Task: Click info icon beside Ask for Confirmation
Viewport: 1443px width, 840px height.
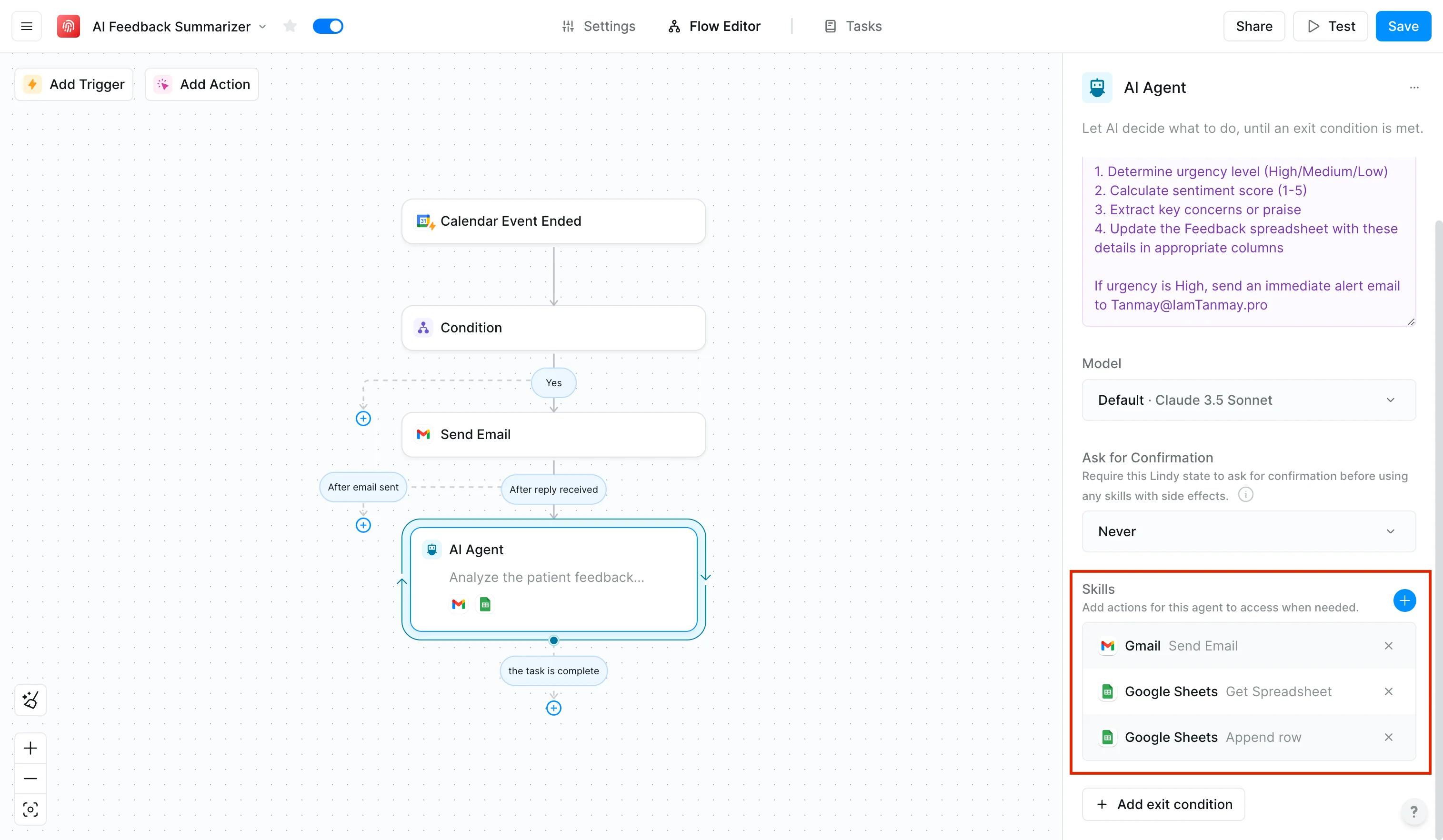Action: [x=1245, y=494]
